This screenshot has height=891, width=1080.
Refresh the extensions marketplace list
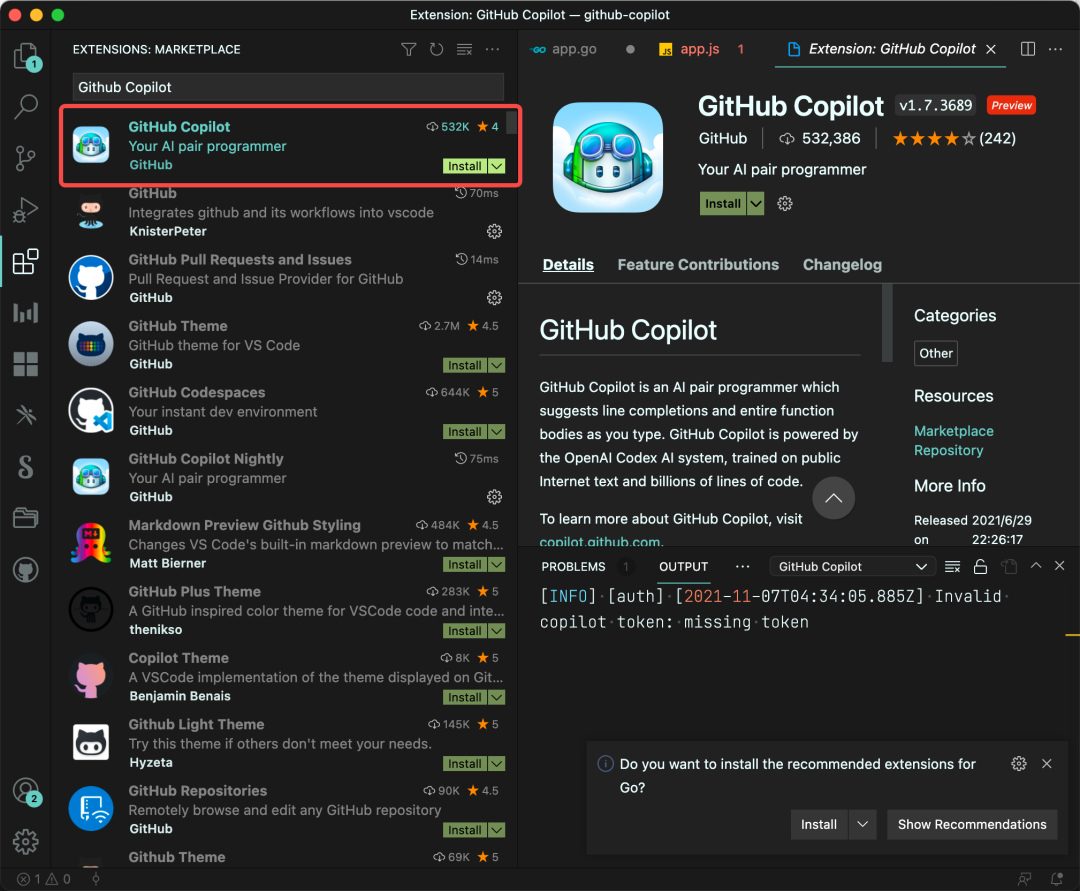point(436,48)
